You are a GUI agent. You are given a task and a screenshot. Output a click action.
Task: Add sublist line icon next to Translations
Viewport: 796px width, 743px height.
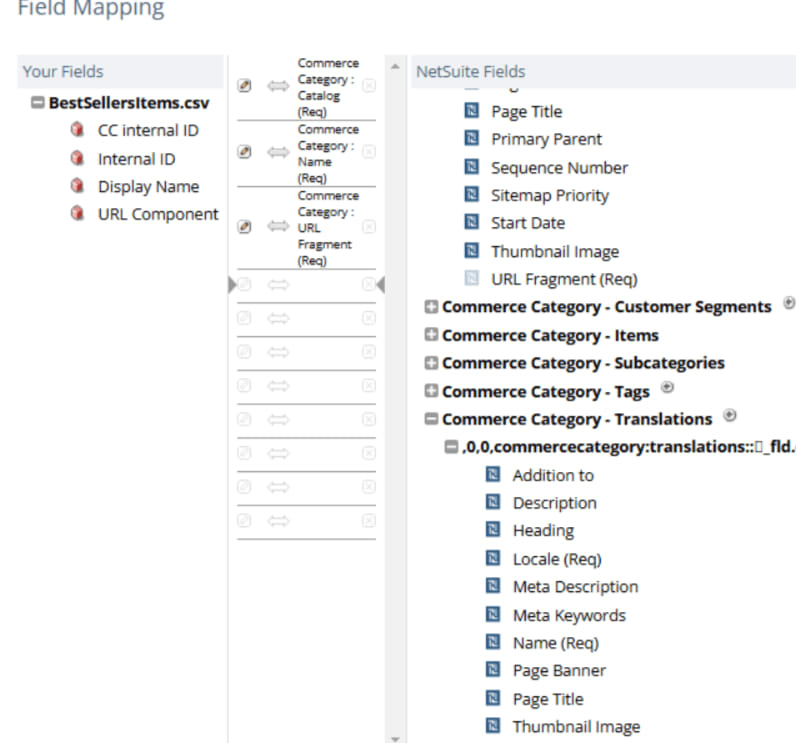click(x=729, y=415)
